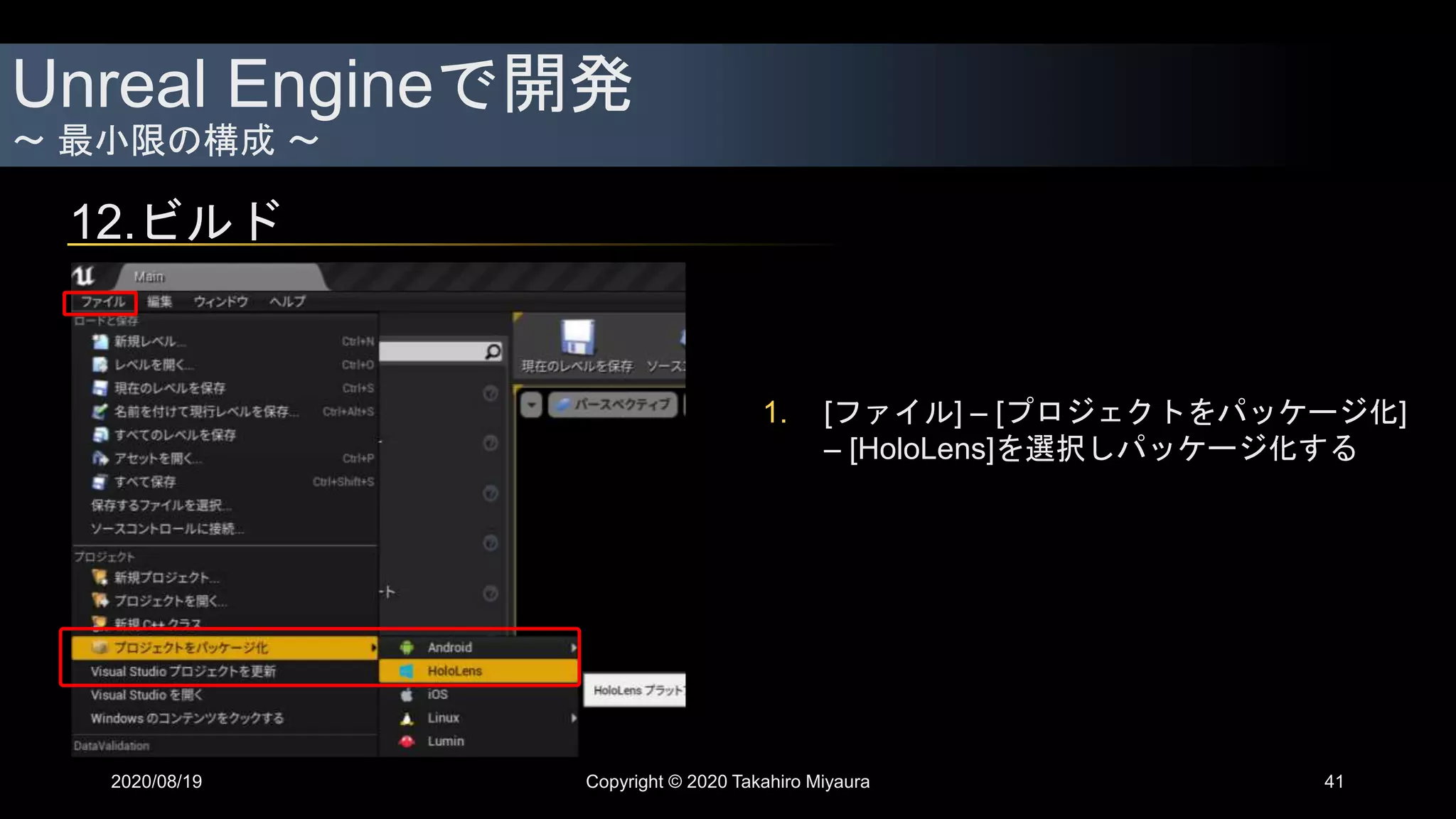The image size is (1456, 819).
Task: Select 名前を付けて現行レベルを保存...
Action: pyautogui.click(x=225, y=412)
